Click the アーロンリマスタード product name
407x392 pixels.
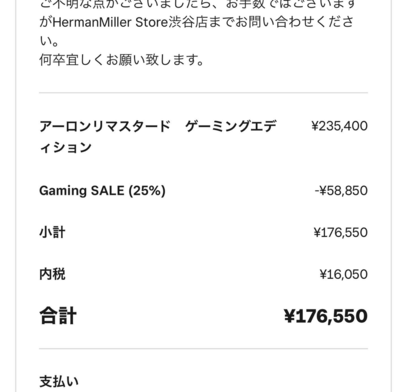[105, 127]
